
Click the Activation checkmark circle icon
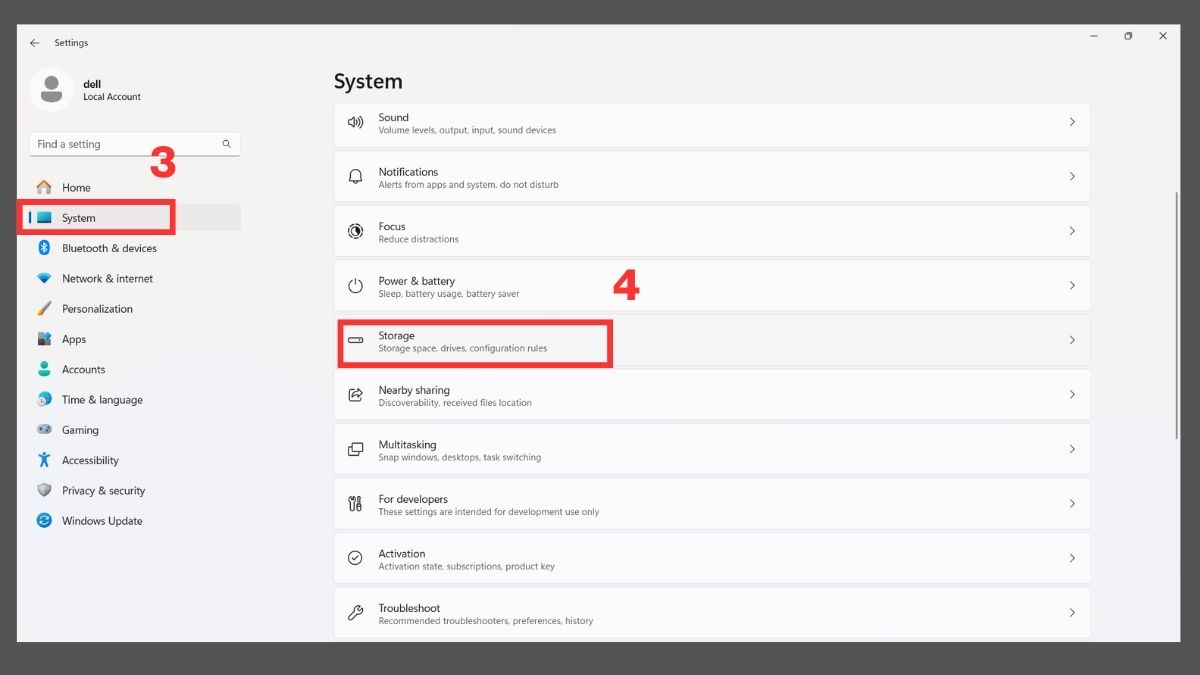point(355,558)
